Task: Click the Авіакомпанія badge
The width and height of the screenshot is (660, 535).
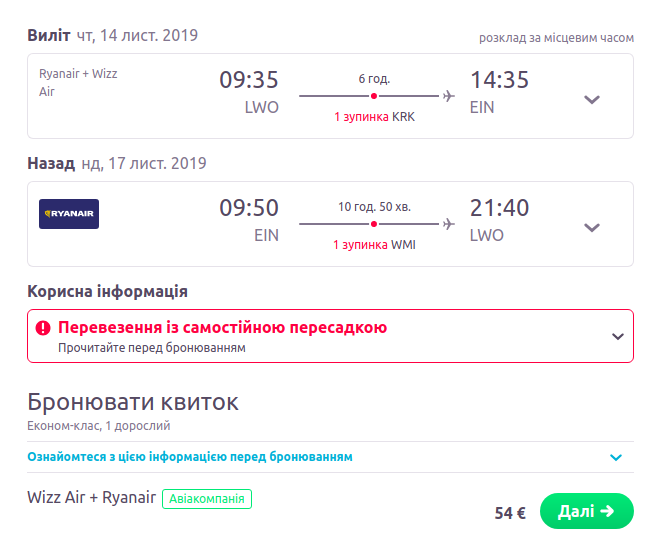Action: tap(207, 498)
